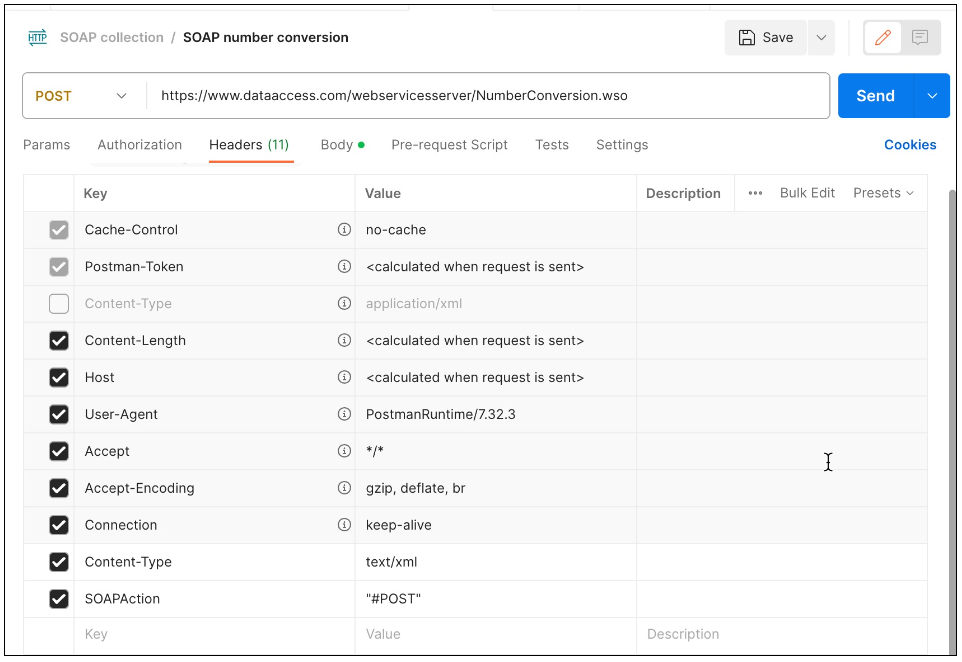The width and height of the screenshot is (962, 662).
Task: Click the floppy disk Save icon
Action: (746, 37)
